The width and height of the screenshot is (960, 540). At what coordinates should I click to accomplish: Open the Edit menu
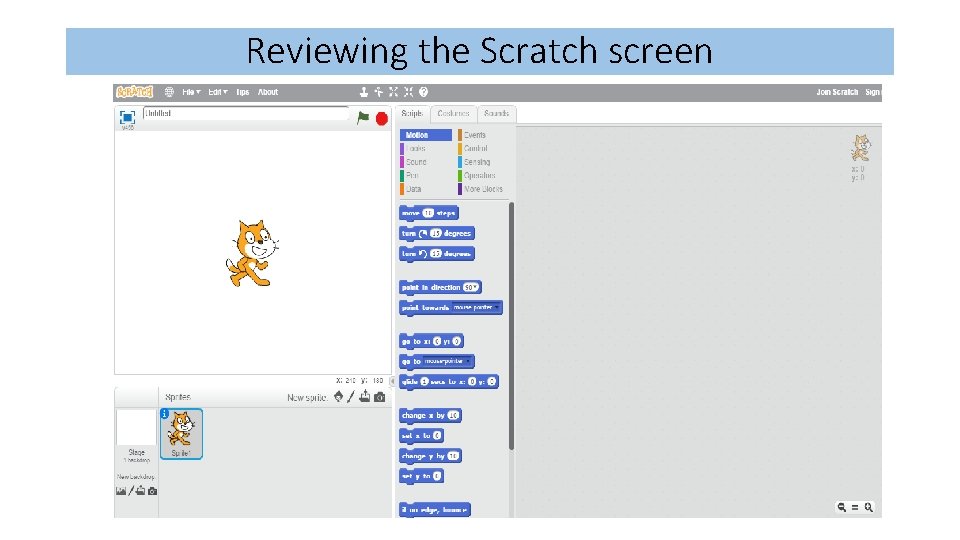point(218,92)
